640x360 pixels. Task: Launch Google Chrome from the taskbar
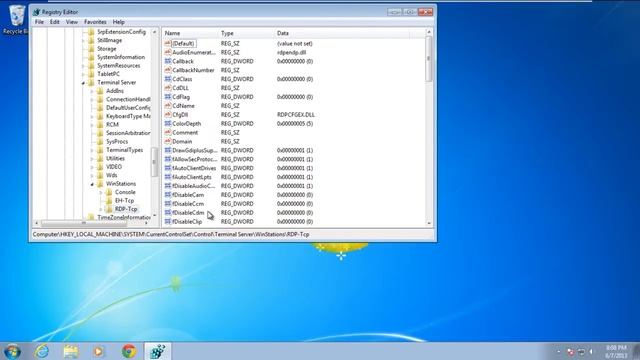click(x=129, y=351)
